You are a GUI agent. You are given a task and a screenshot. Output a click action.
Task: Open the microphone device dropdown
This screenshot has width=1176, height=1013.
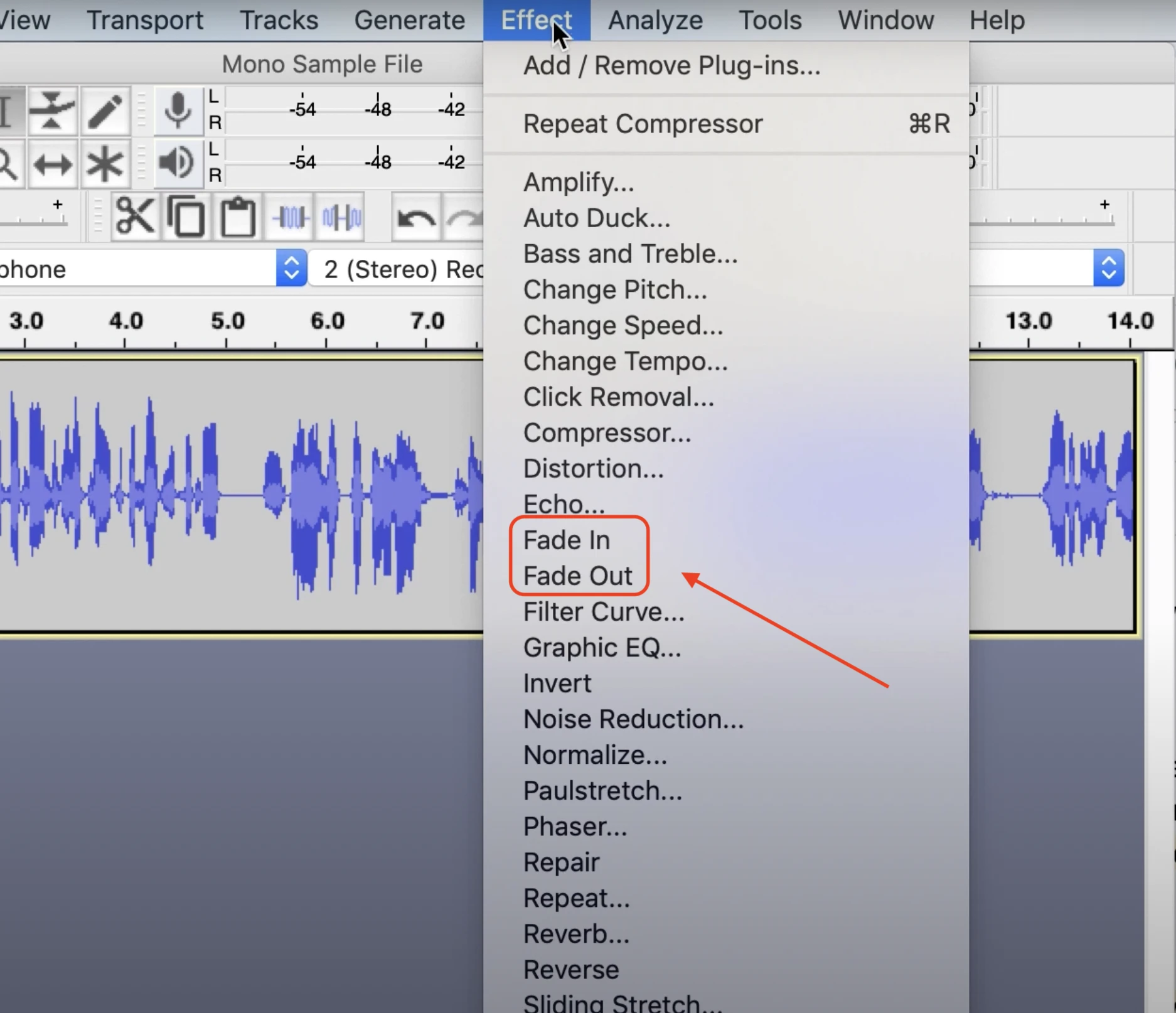coord(291,269)
